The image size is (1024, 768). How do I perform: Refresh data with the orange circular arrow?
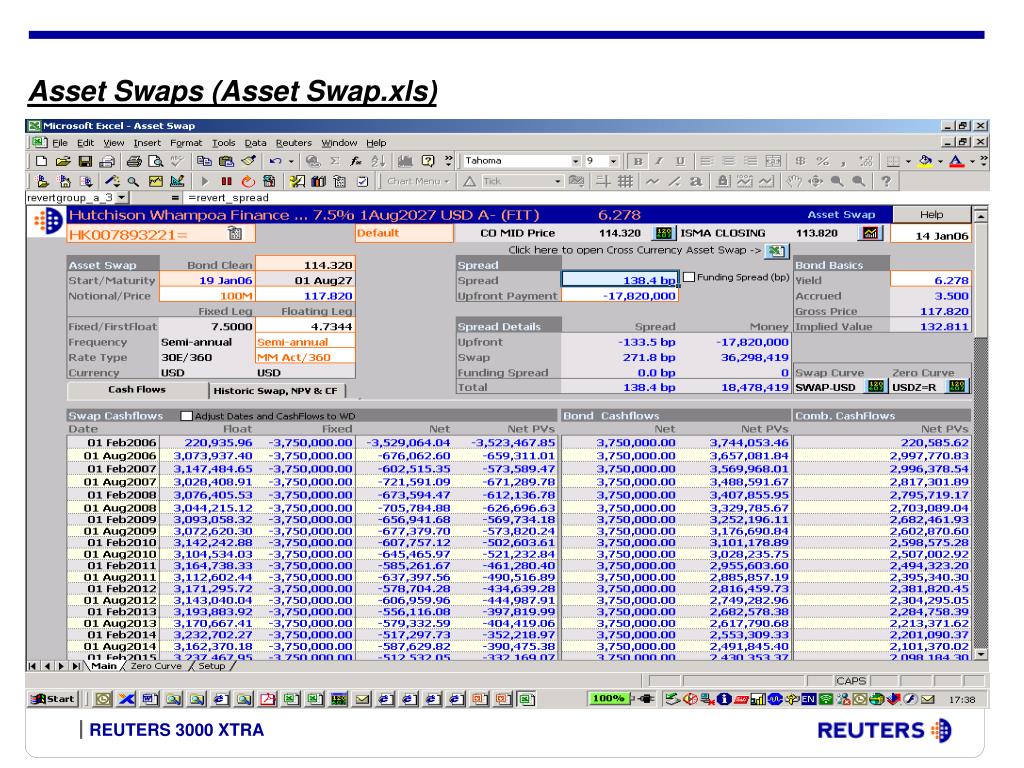pyautogui.click(x=248, y=181)
